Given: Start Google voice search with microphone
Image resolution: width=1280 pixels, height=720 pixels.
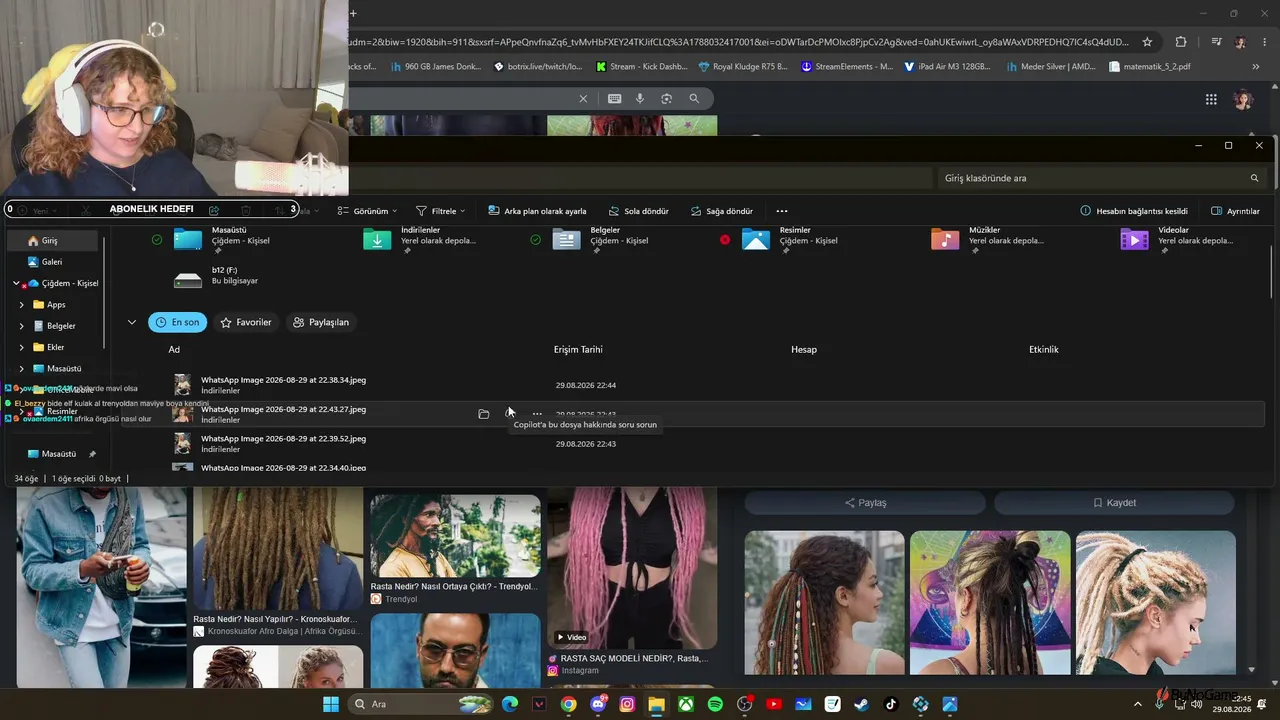Looking at the screenshot, I should click(x=640, y=98).
